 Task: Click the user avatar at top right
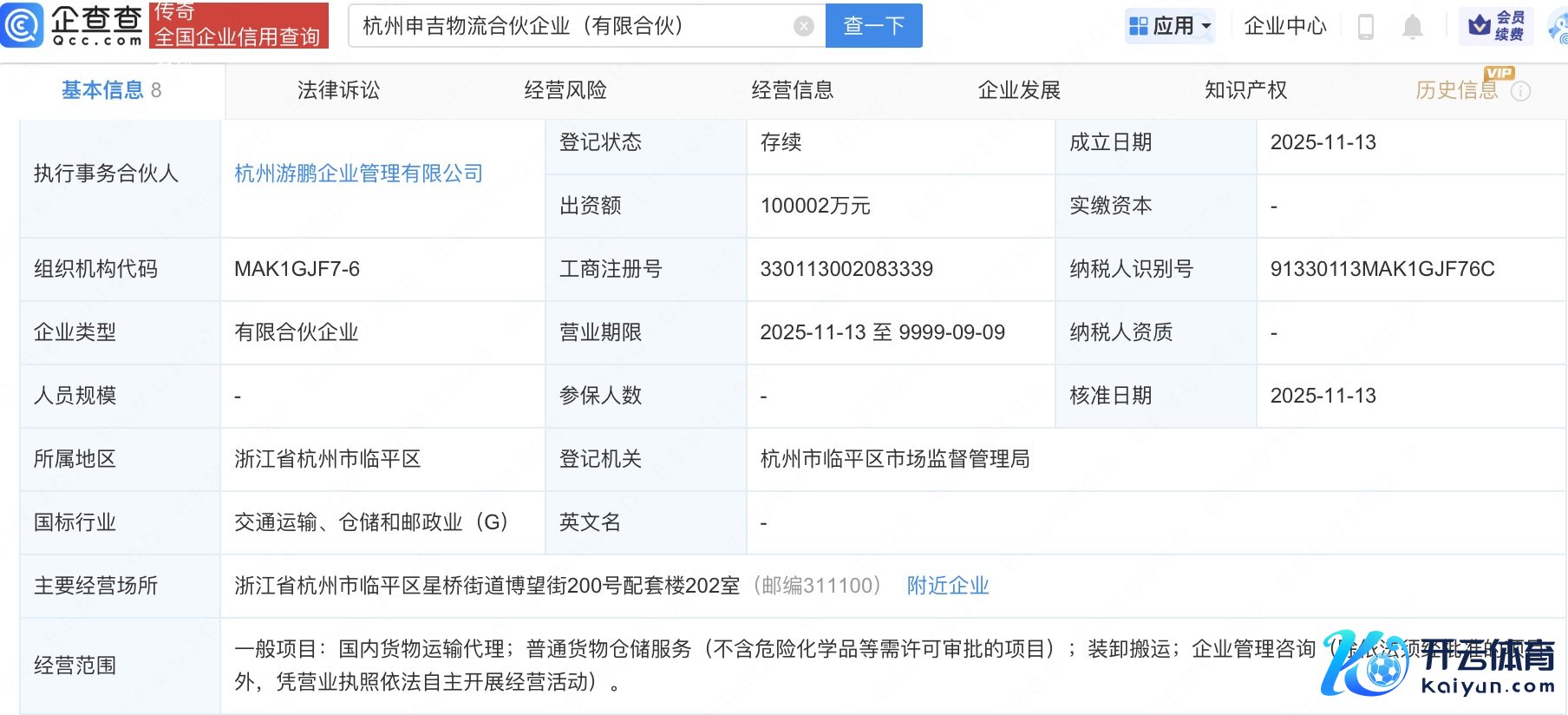point(1558,28)
